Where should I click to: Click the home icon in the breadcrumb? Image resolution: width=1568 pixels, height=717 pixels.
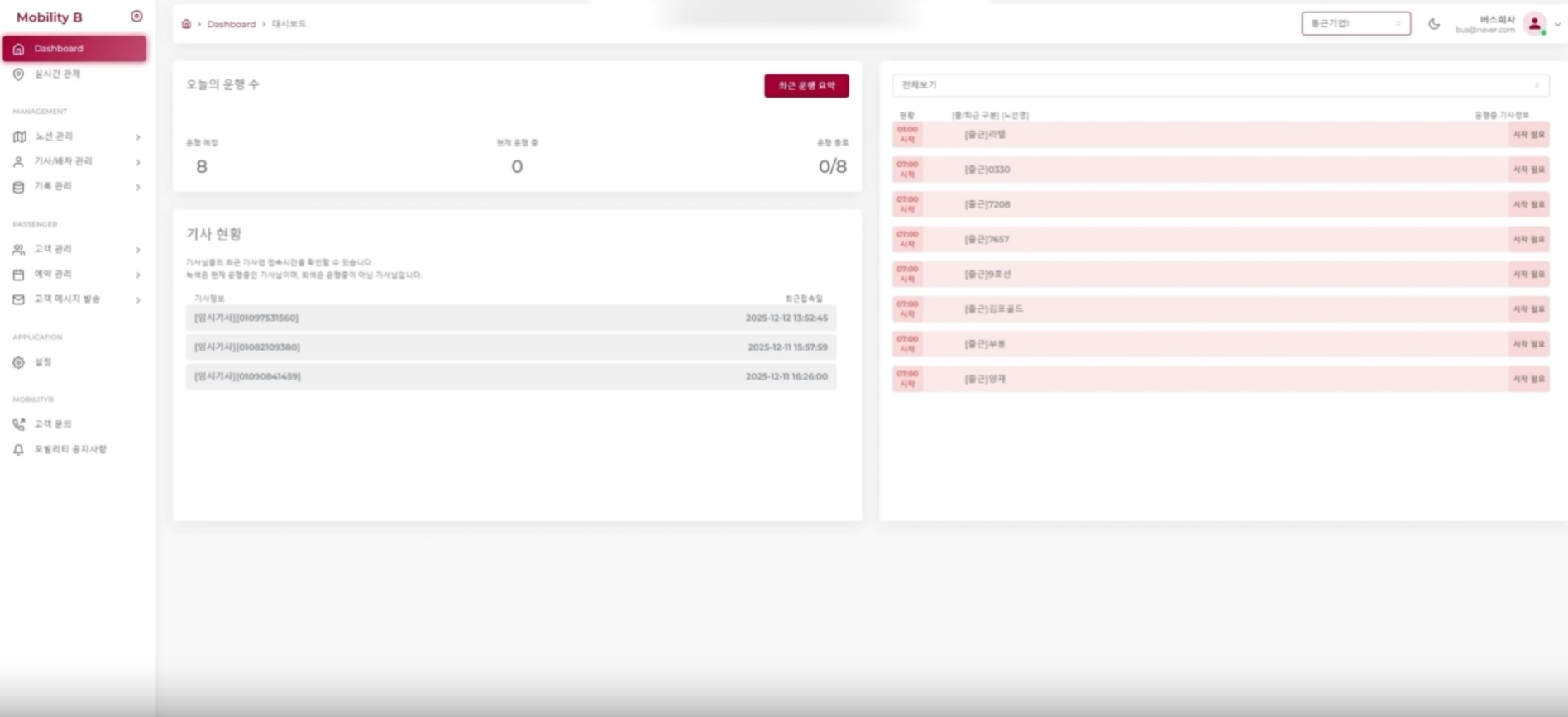186,24
